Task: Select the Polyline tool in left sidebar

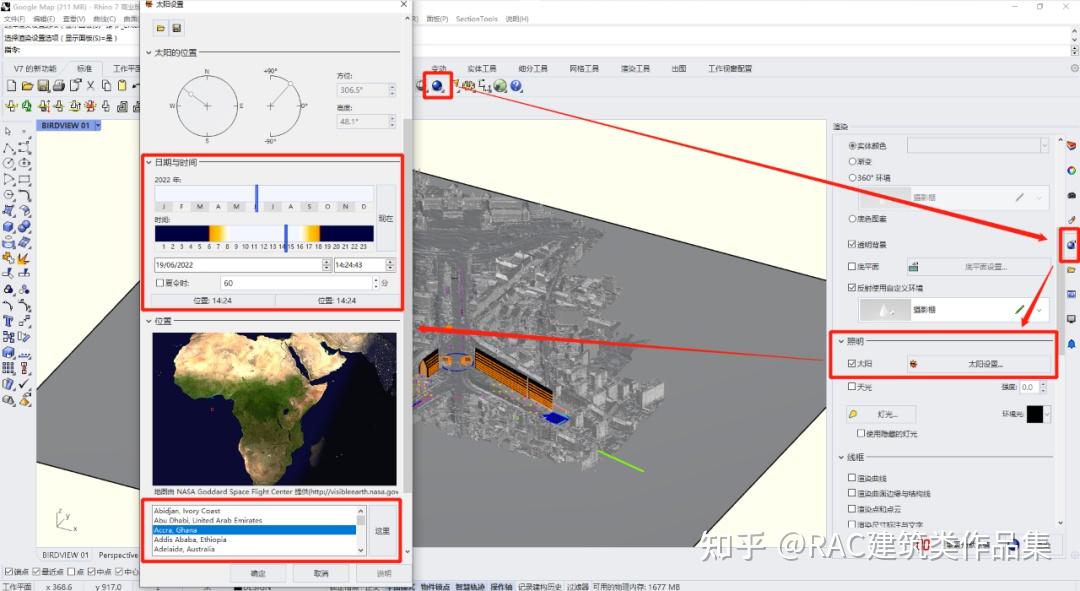Action: (8, 147)
